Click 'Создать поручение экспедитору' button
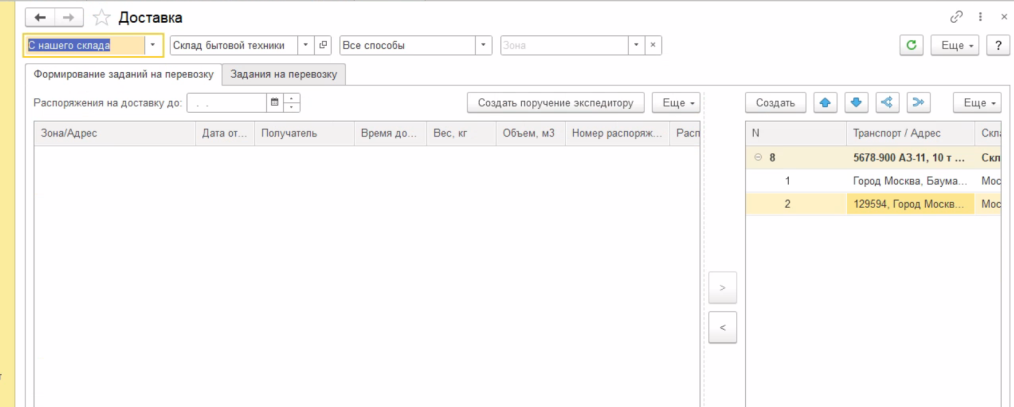Image resolution: width=1014 pixels, height=407 pixels. pyautogui.click(x=555, y=102)
